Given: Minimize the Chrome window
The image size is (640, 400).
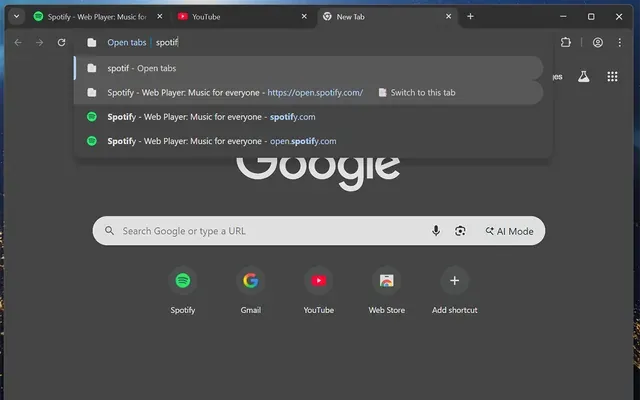Looking at the screenshot, I should click(x=563, y=17).
